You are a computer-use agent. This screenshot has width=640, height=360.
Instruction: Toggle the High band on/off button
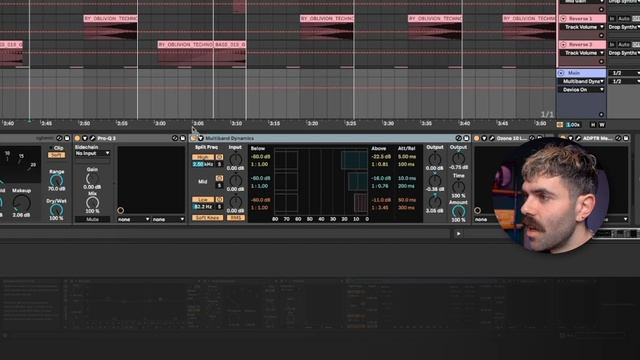pyautogui.click(x=203, y=157)
